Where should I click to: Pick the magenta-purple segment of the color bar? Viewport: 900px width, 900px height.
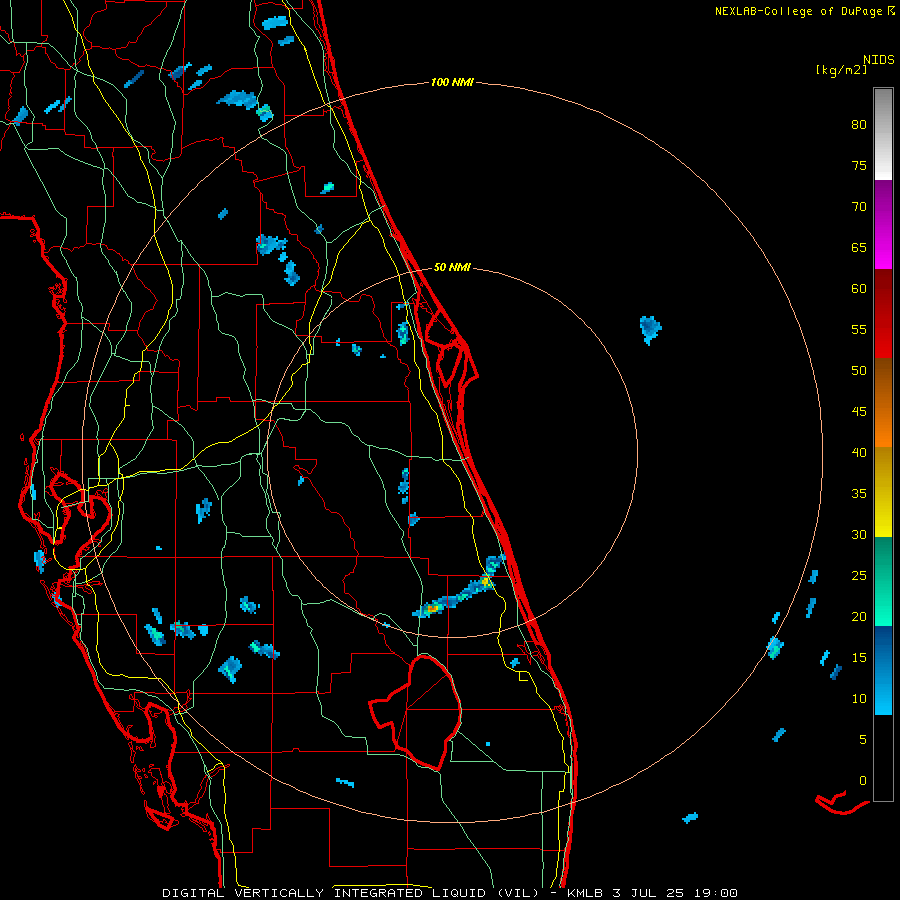pos(883,225)
